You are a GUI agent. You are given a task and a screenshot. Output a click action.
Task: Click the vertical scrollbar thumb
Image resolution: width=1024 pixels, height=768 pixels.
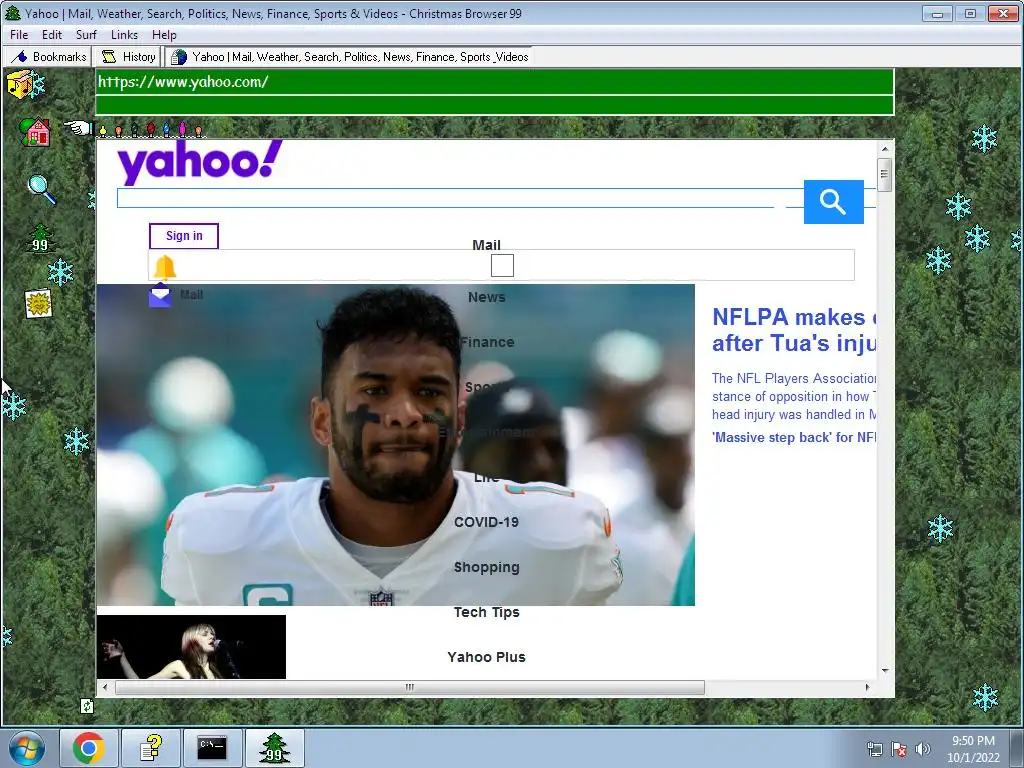[885, 174]
